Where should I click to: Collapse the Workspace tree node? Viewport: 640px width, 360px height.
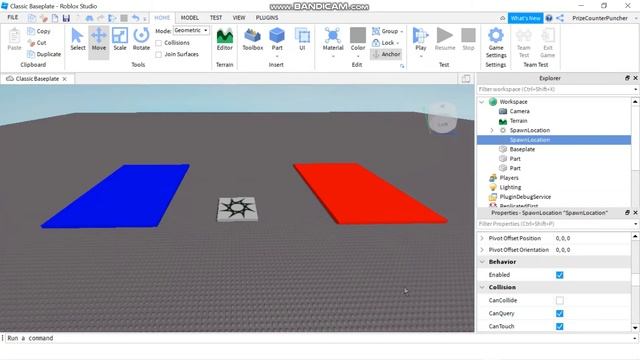(x=482, y=102)
